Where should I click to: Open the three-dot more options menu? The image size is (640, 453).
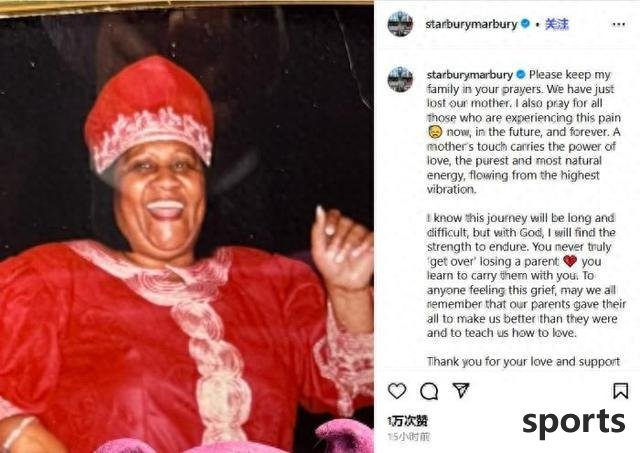tap(619, 24)
